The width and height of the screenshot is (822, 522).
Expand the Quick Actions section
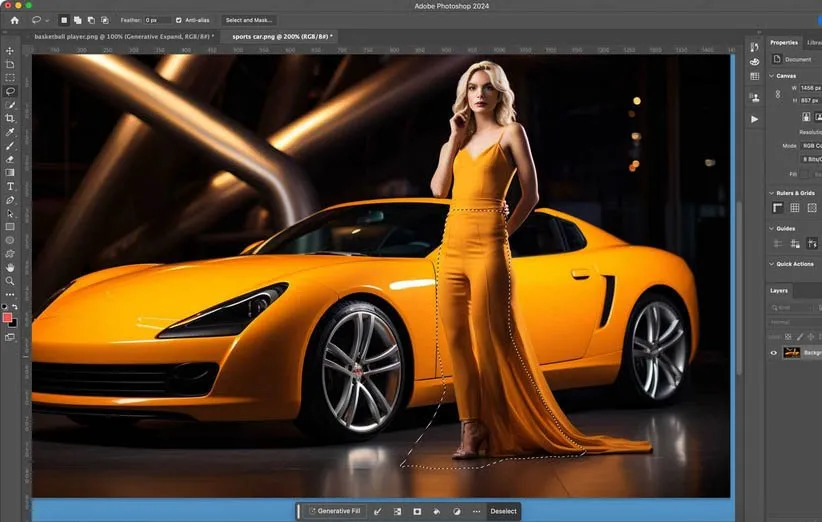pyautogui.click(x=771, y=264)
